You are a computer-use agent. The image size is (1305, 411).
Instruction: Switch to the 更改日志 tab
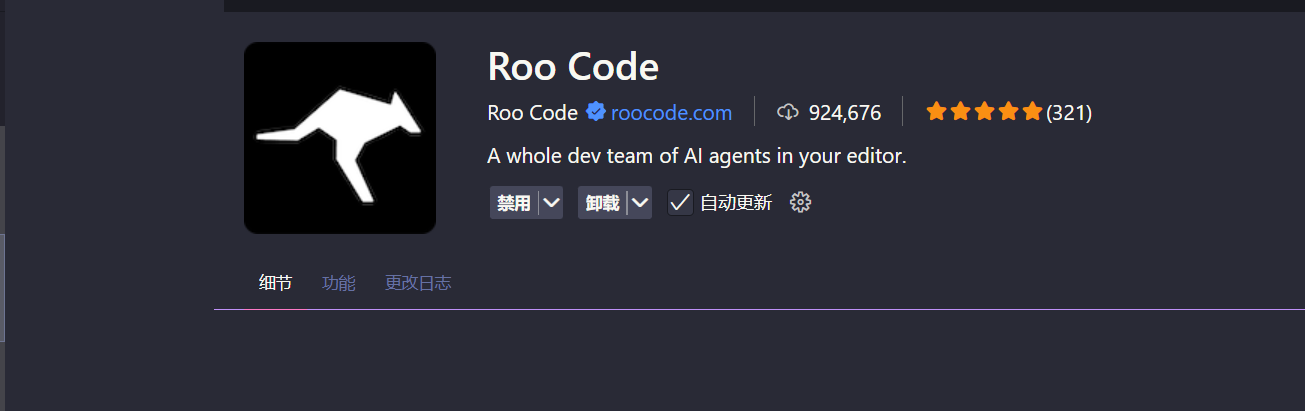418,283
